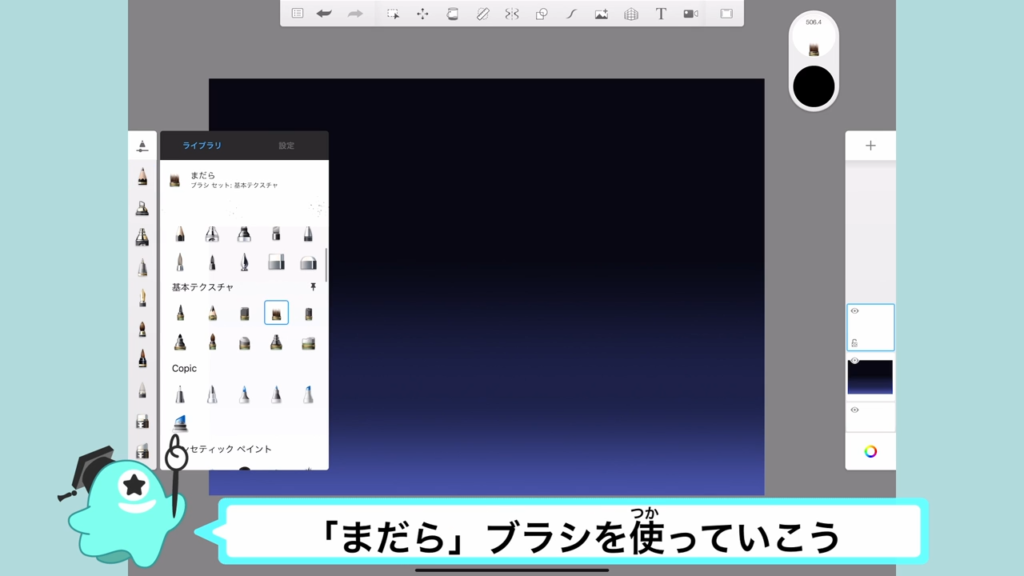
Task: Select the Perspective Guide grid tool
Action: (631, 14)
